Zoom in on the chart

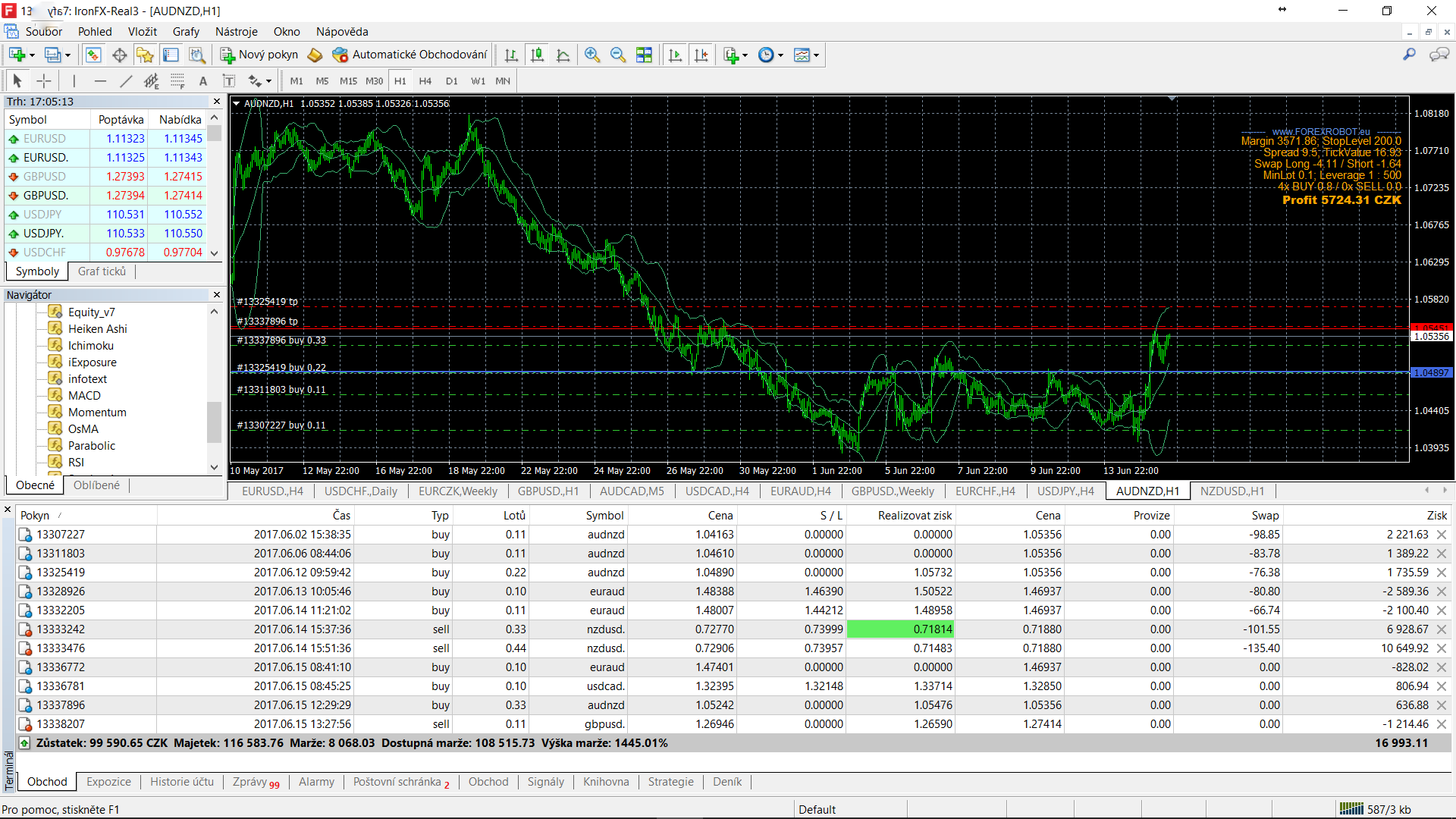point(592,55)
